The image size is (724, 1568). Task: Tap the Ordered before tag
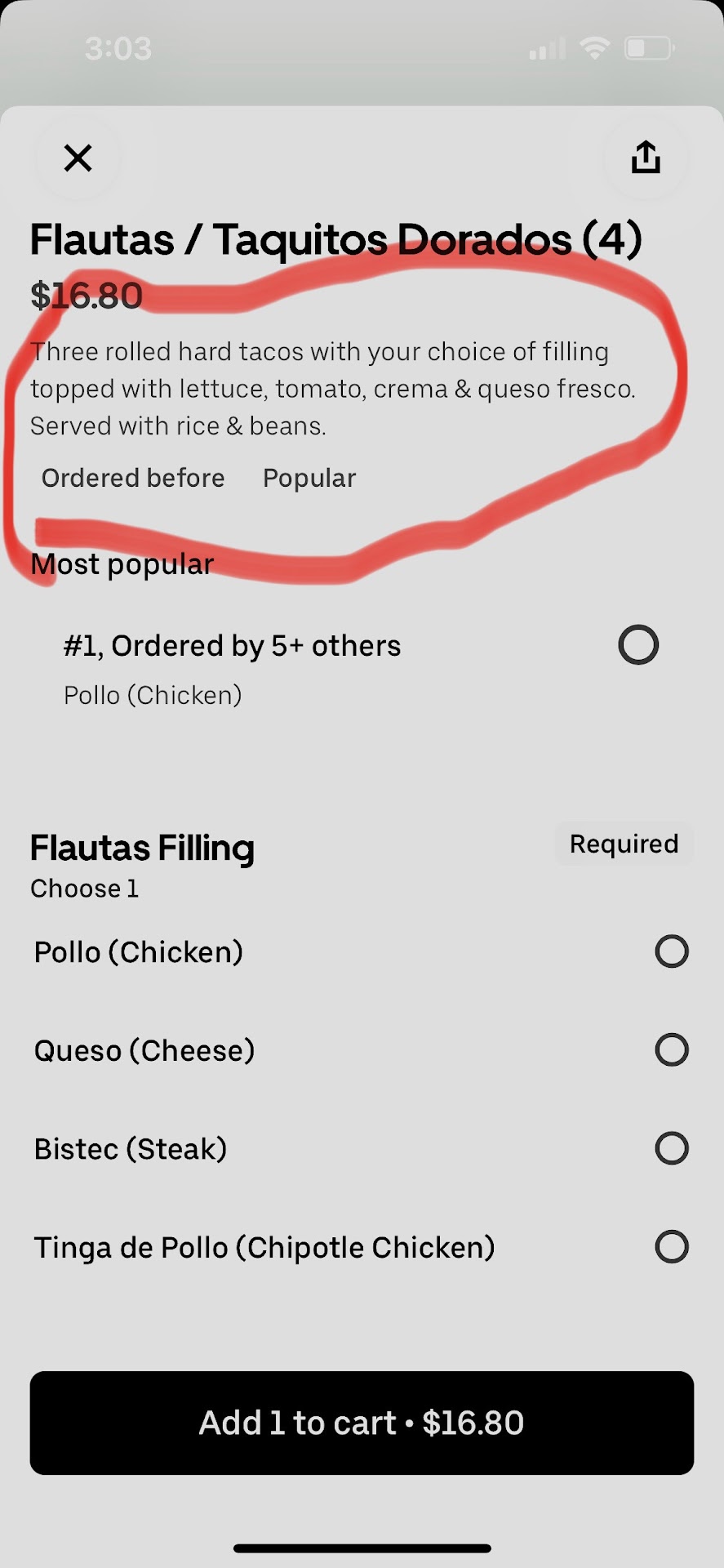coord(133,478)
